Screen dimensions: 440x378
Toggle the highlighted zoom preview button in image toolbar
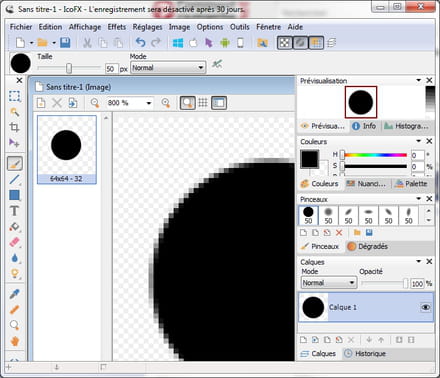click(188, 103)
